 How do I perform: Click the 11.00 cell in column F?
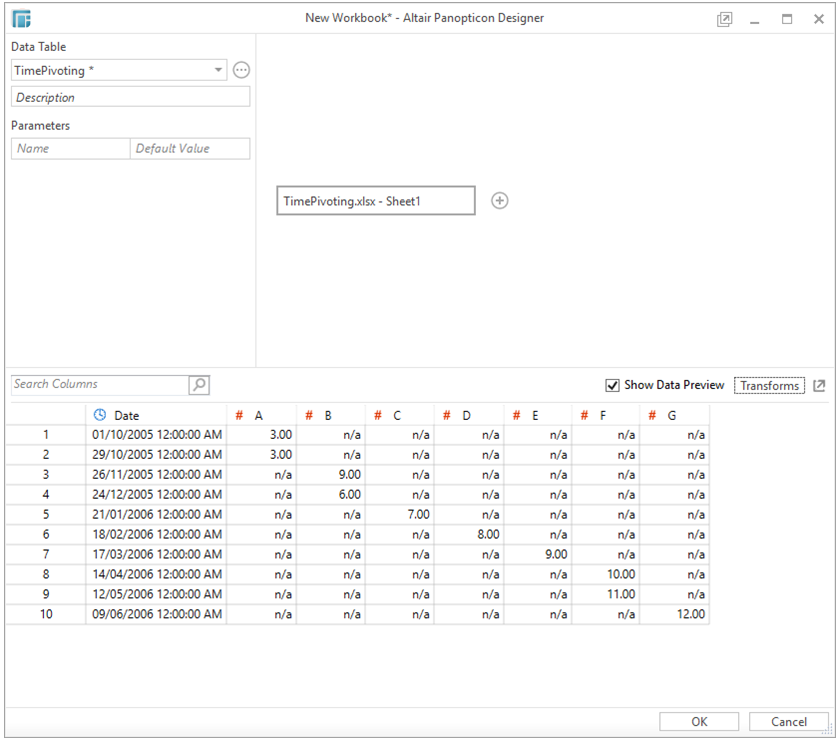[x=606, y=594]
